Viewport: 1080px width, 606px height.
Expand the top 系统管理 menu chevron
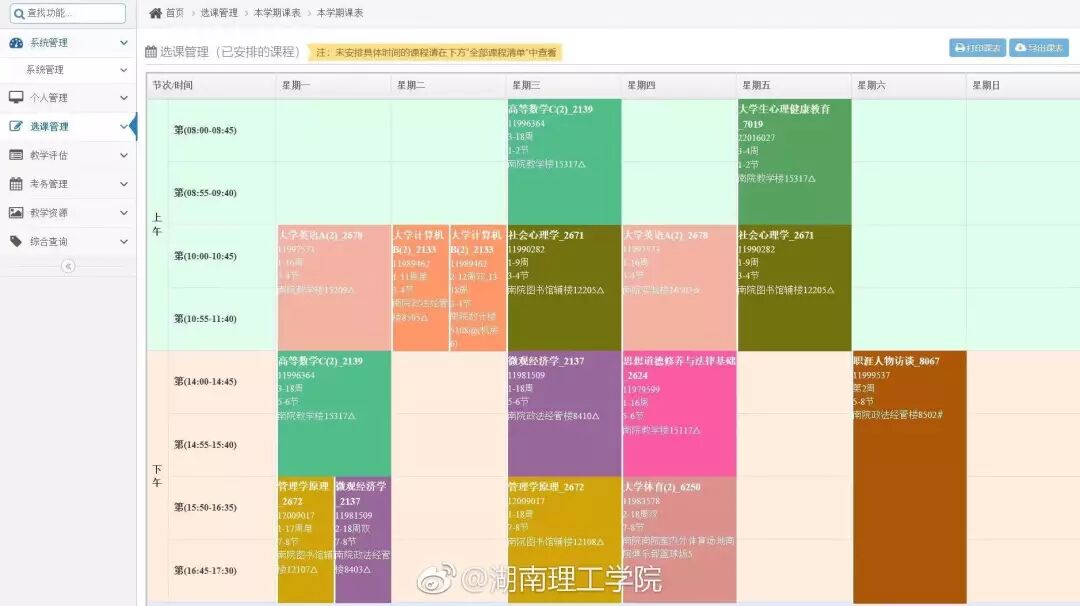[x=123, y=43]
